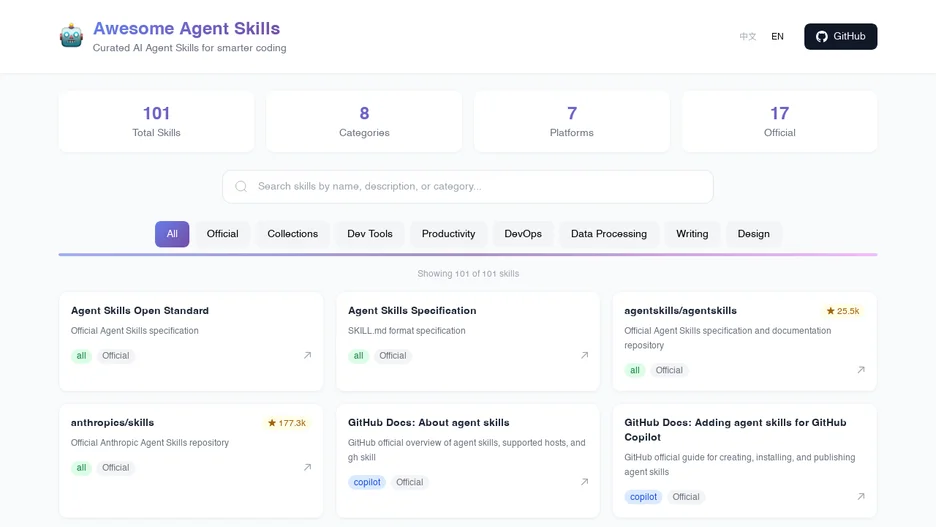Screen dimensions: 936x527
Task: Click 'Official' tag on About agent skills card
Action: click(x=410, y=482)
